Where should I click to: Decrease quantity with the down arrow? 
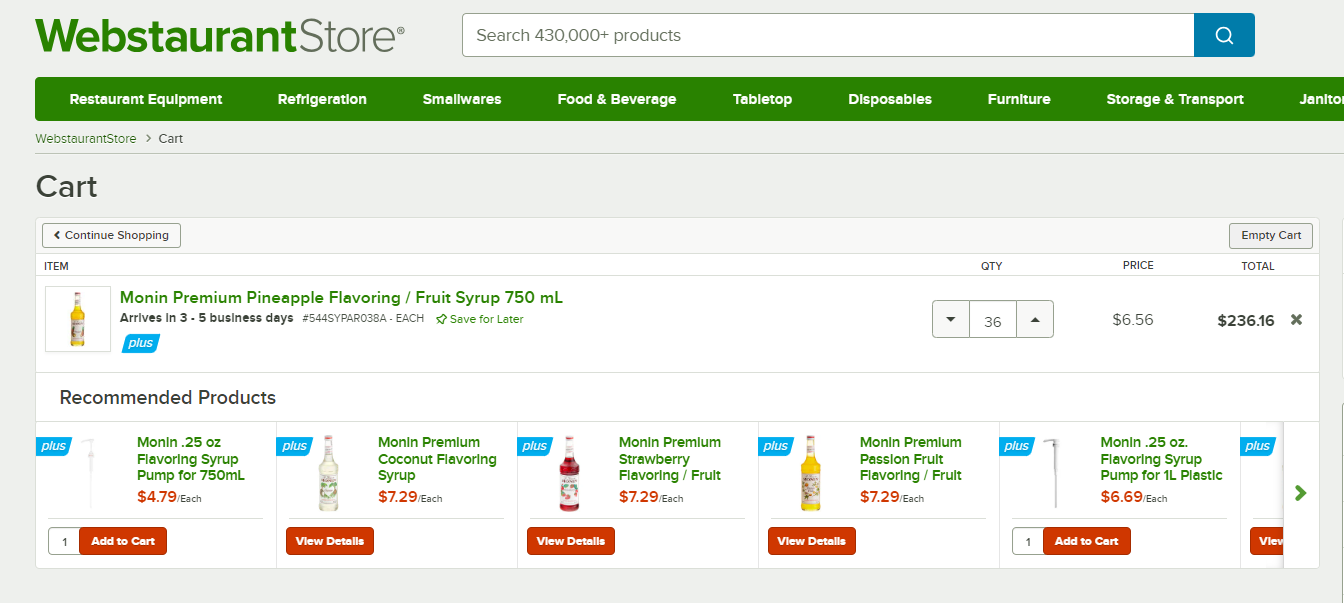[951, 320]
